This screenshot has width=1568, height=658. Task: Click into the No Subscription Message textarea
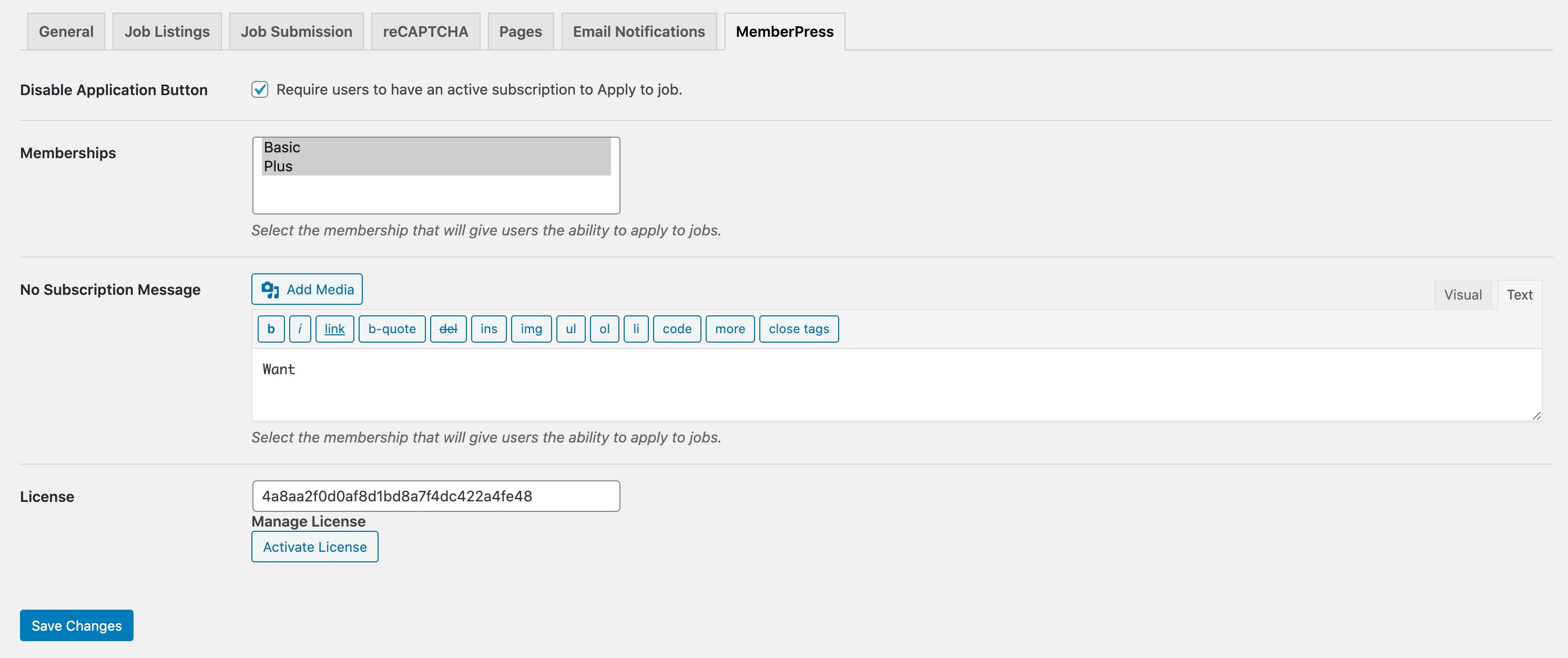(x=897, y=384)
